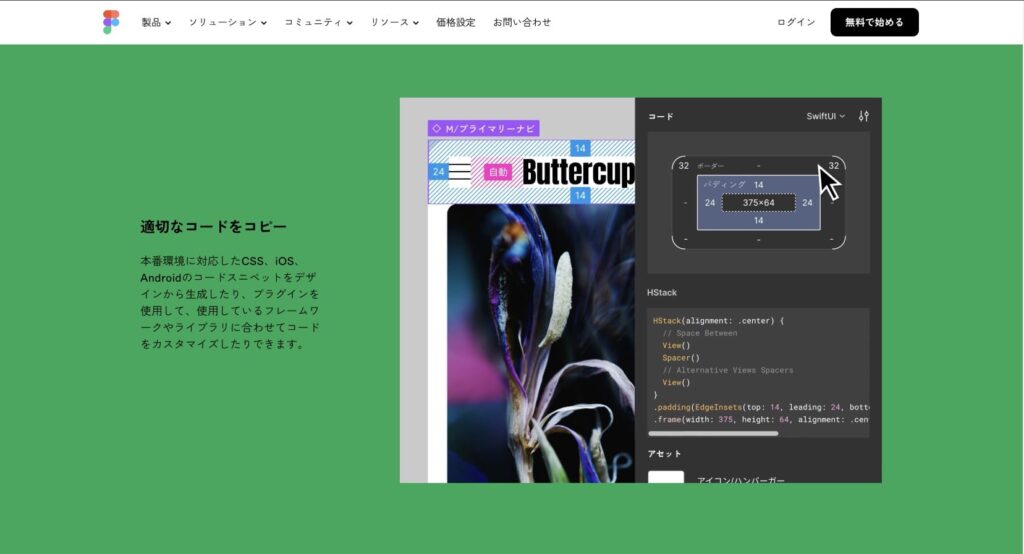Click the HStack section label
Viewport: 1024px width, 554px height.
click(662, 293)
